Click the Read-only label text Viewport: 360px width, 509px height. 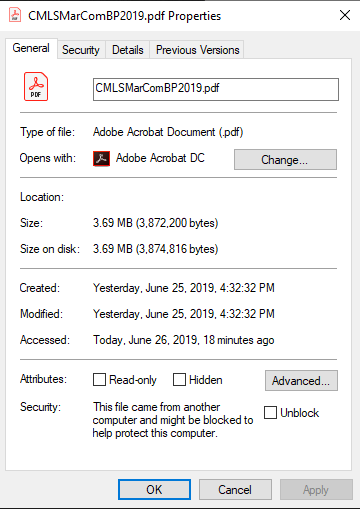click(133, 380)
